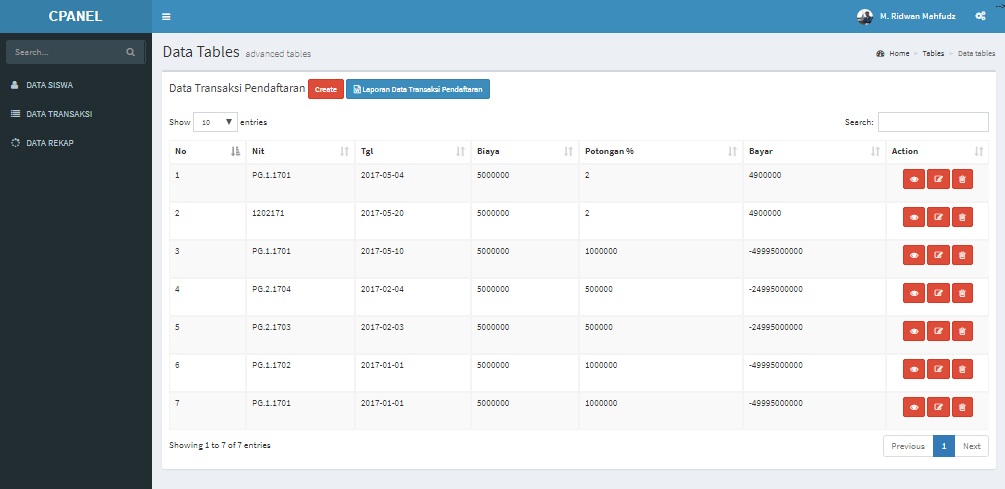This screenshot has height=489, width=1005.
Task: Sort table by No column
Action: 207,151
